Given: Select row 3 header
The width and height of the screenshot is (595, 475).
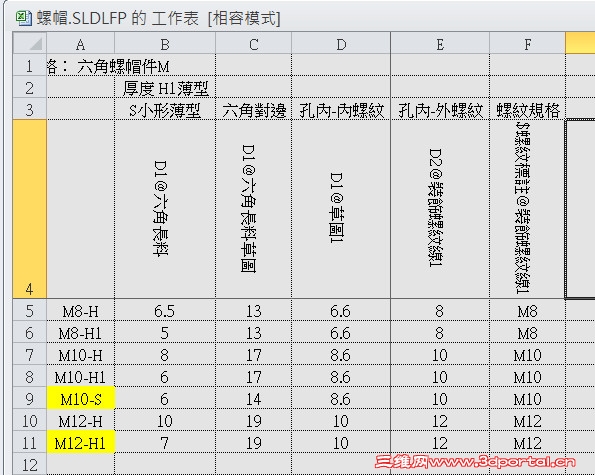Looking at the screenshot, I should (x=30, y=109).
